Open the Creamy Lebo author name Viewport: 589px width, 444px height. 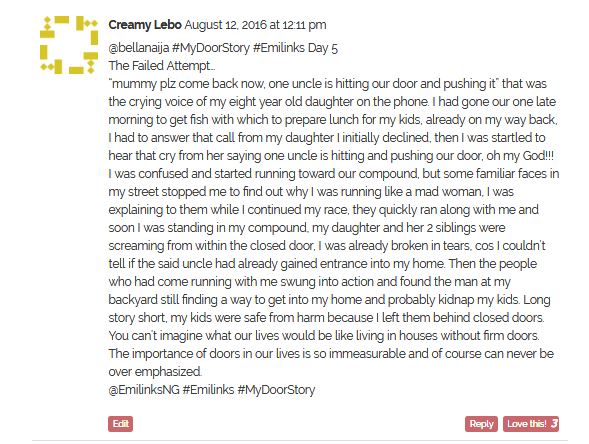[x=145, y=25]
